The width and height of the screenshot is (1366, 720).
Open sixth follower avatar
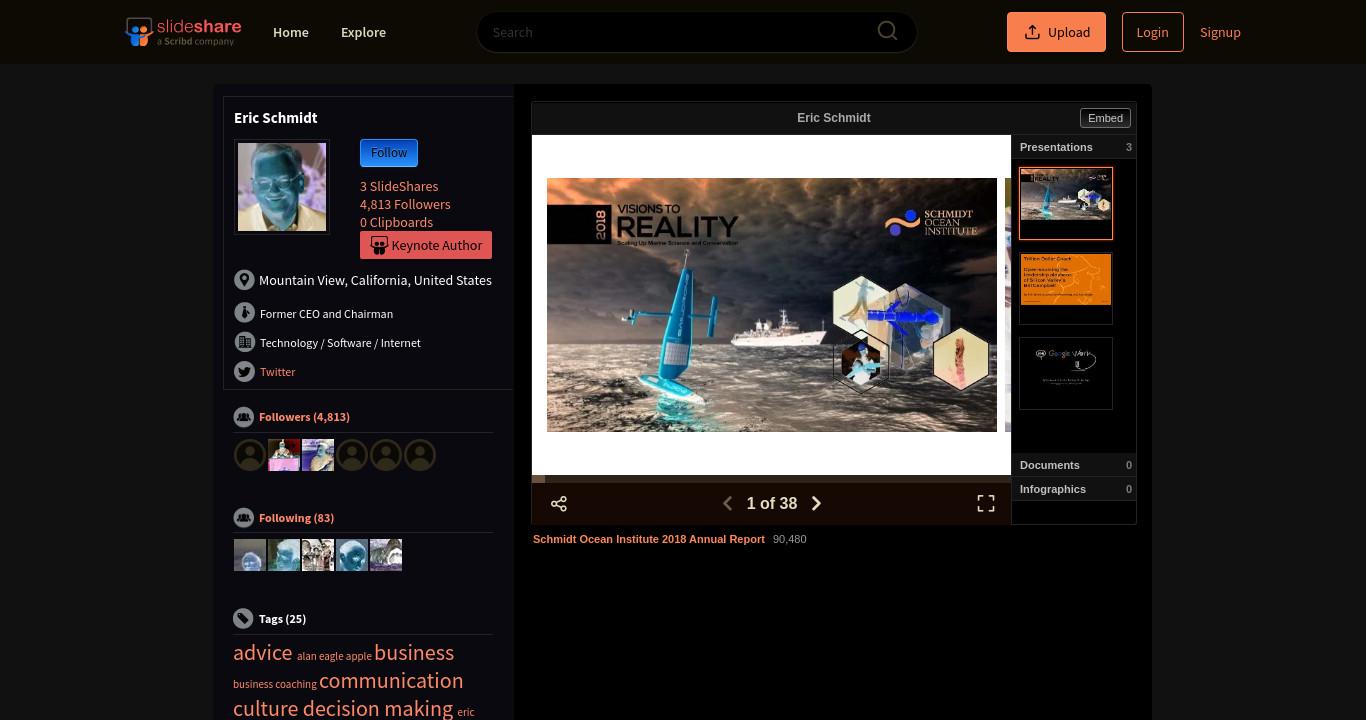pyautogui.click(x=420, y=455)
